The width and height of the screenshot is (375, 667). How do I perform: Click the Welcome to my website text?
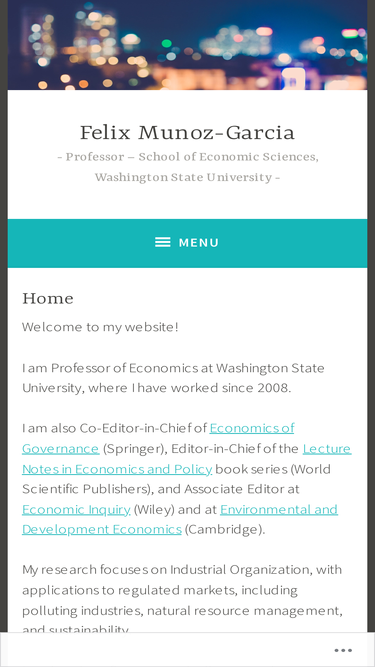pos(100,327)
